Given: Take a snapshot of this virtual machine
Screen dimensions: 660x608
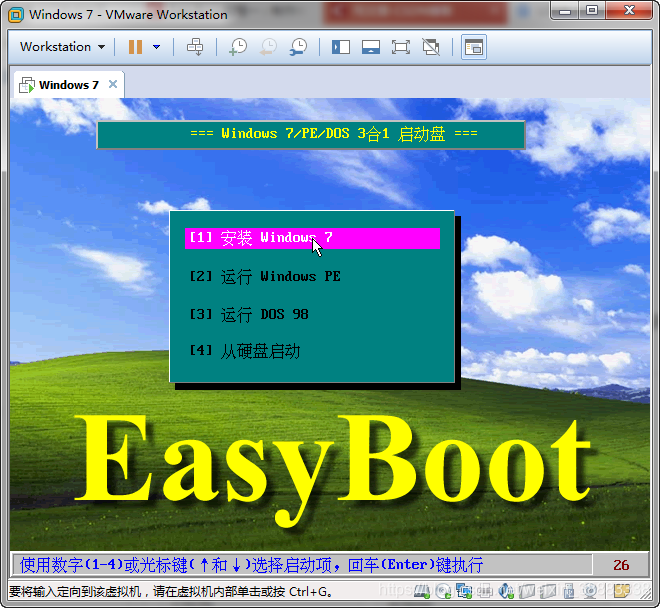Looking at the screenshot, I should [x=238, y=47].
